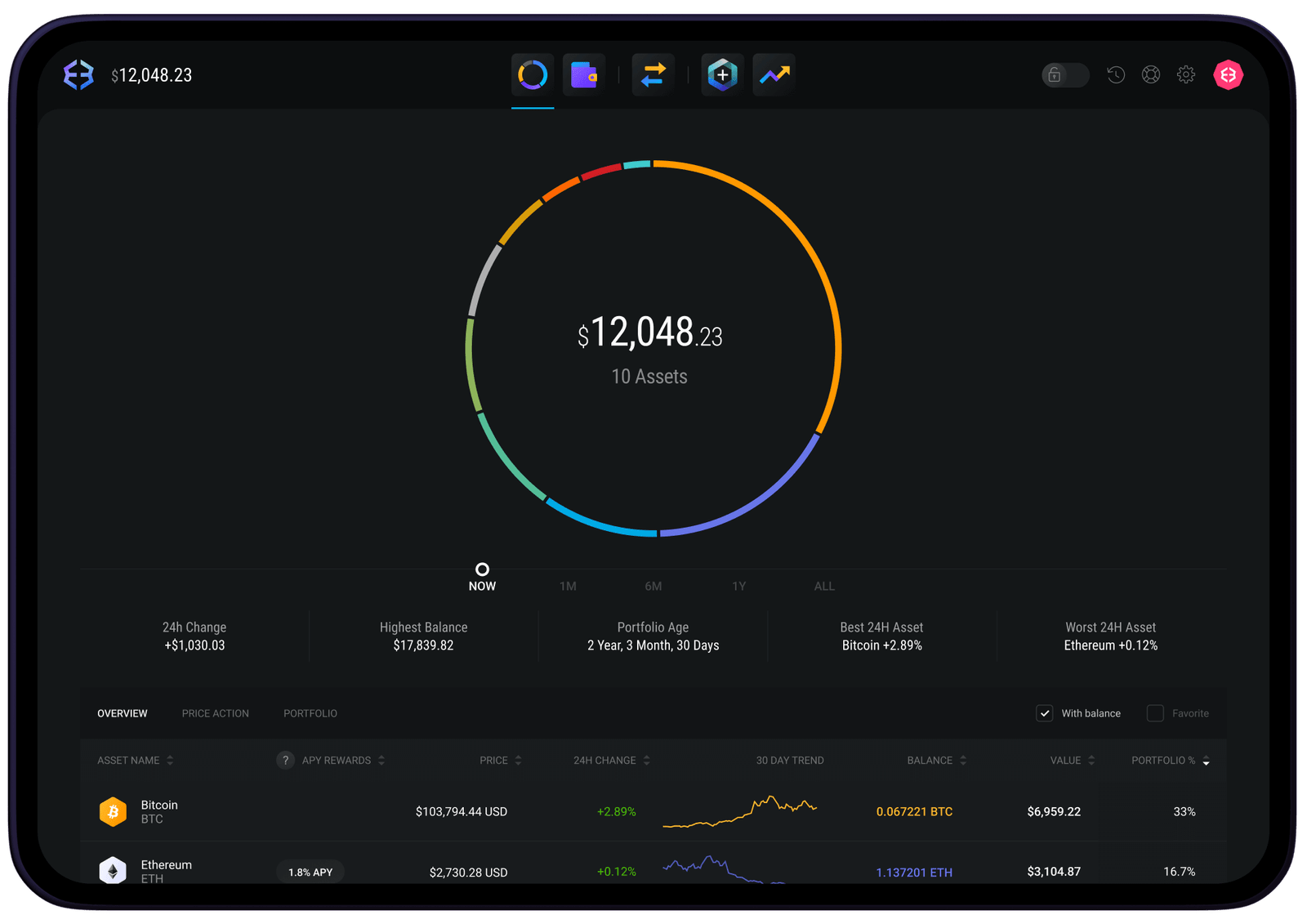Switch to the Price Action tab

215,713
